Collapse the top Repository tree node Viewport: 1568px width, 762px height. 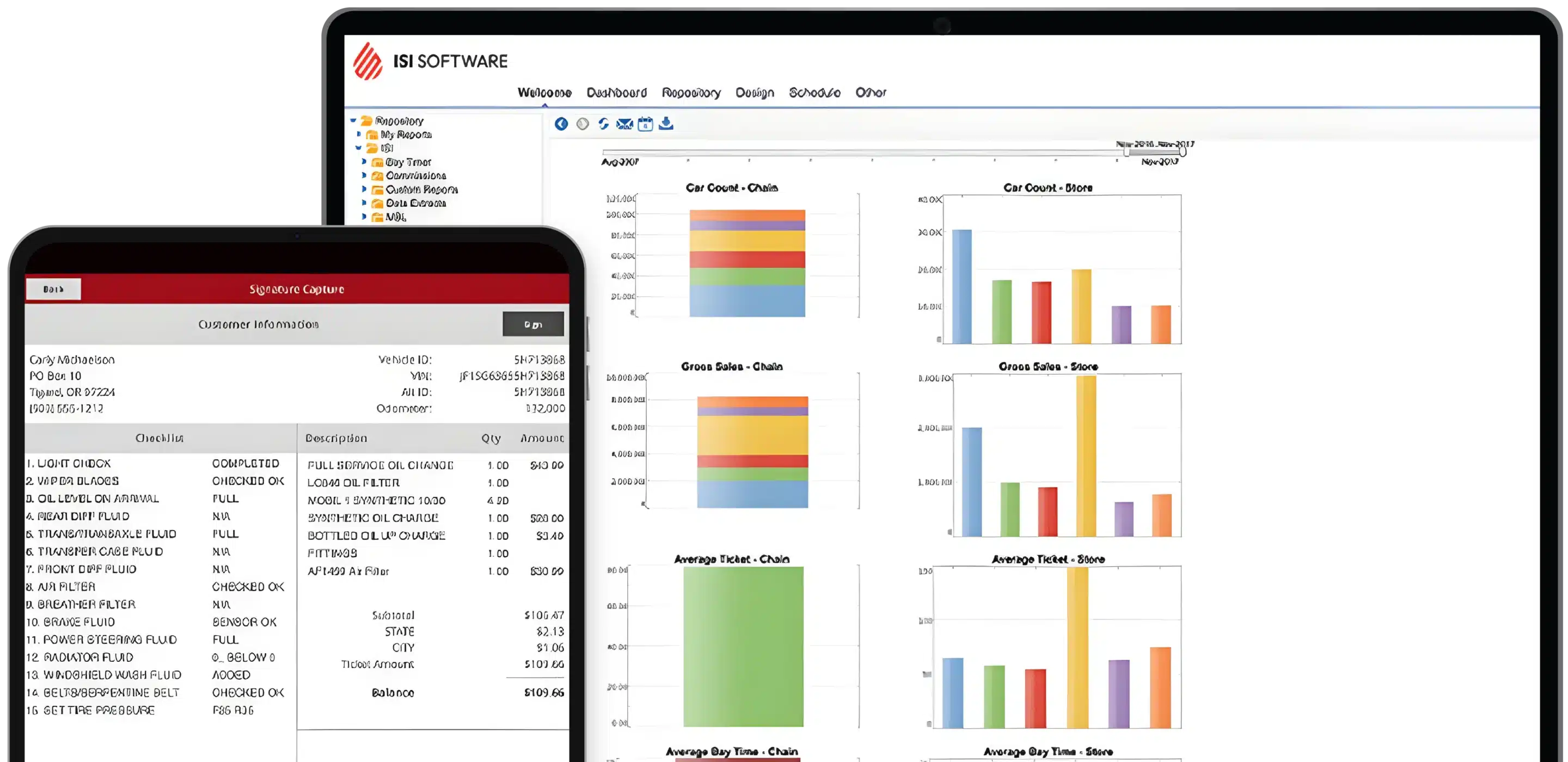click(x=353, y=120)
